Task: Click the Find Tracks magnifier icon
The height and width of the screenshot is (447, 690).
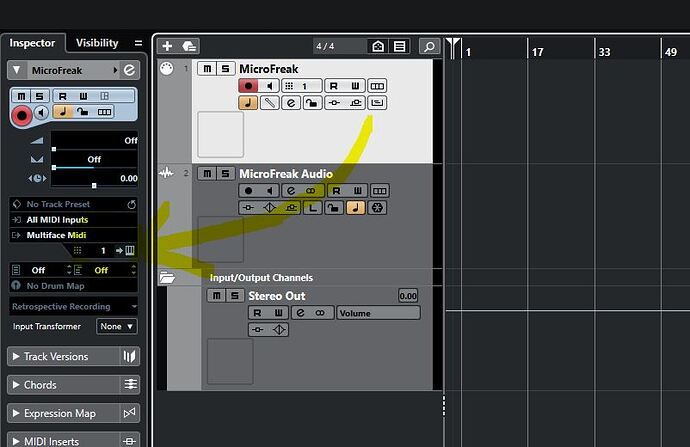Action: pos(429,46)
